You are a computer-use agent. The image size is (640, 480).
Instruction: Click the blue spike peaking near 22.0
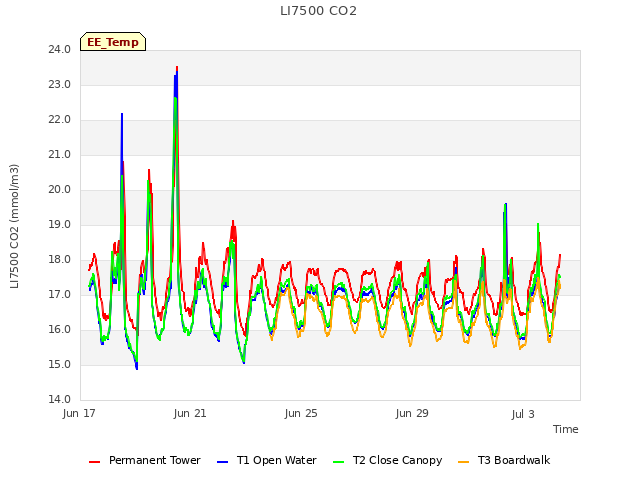(x=122, y=115)
